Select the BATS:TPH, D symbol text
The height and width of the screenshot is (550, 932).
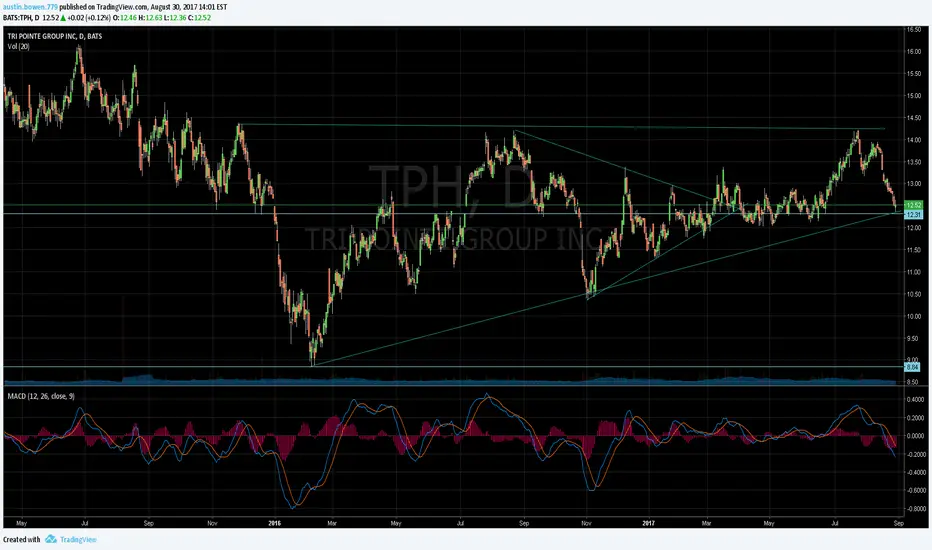(x=21, y=18)
